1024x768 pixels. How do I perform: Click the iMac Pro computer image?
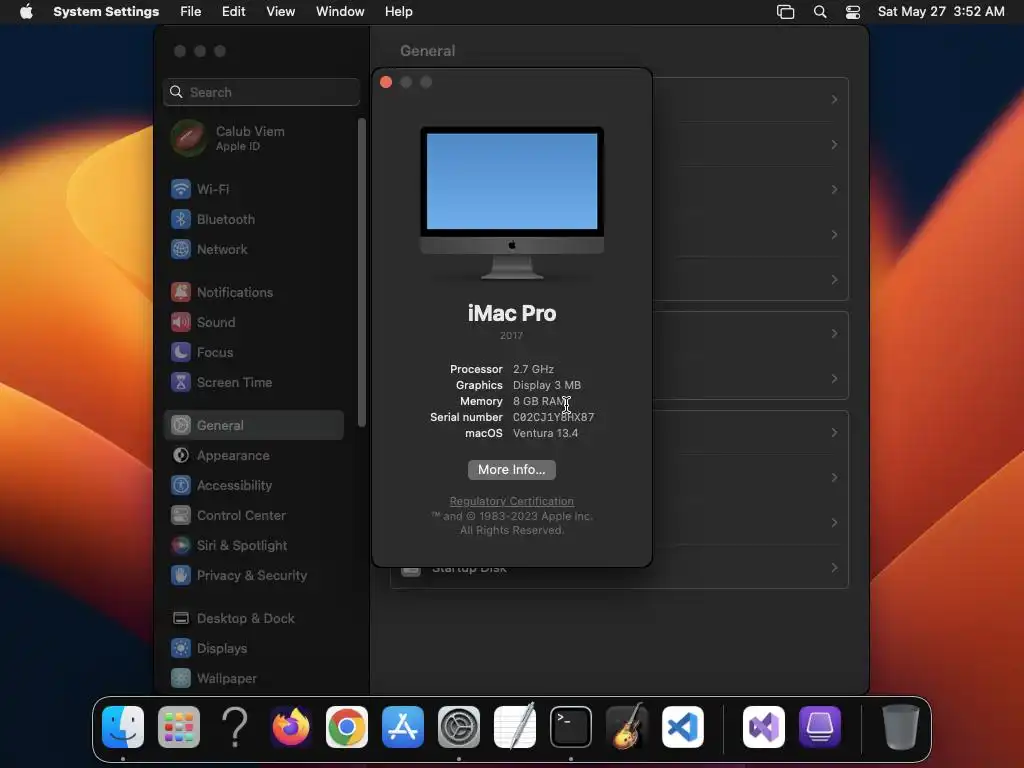tap(512, 203)
